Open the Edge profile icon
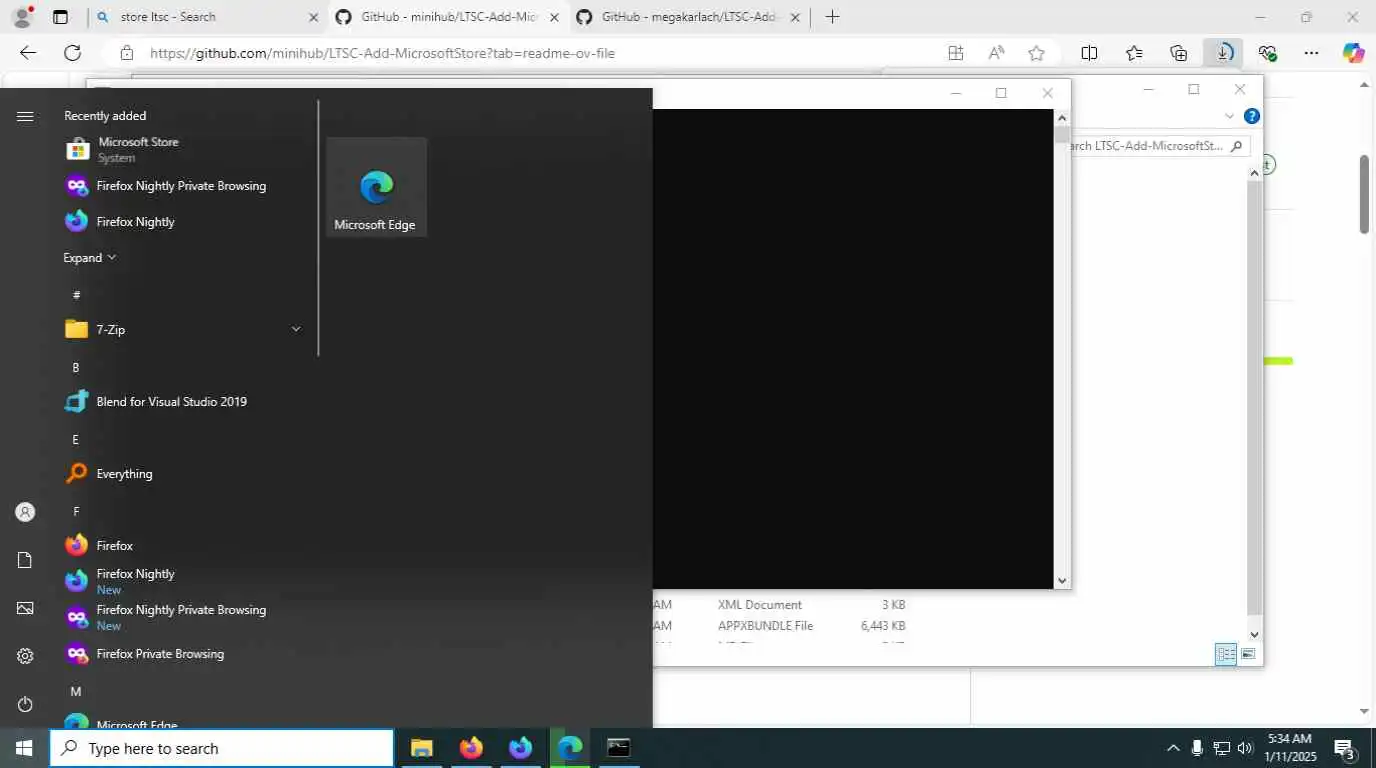Image resolution: width=1376 pixels, height=768 pixels. (22, 17)
